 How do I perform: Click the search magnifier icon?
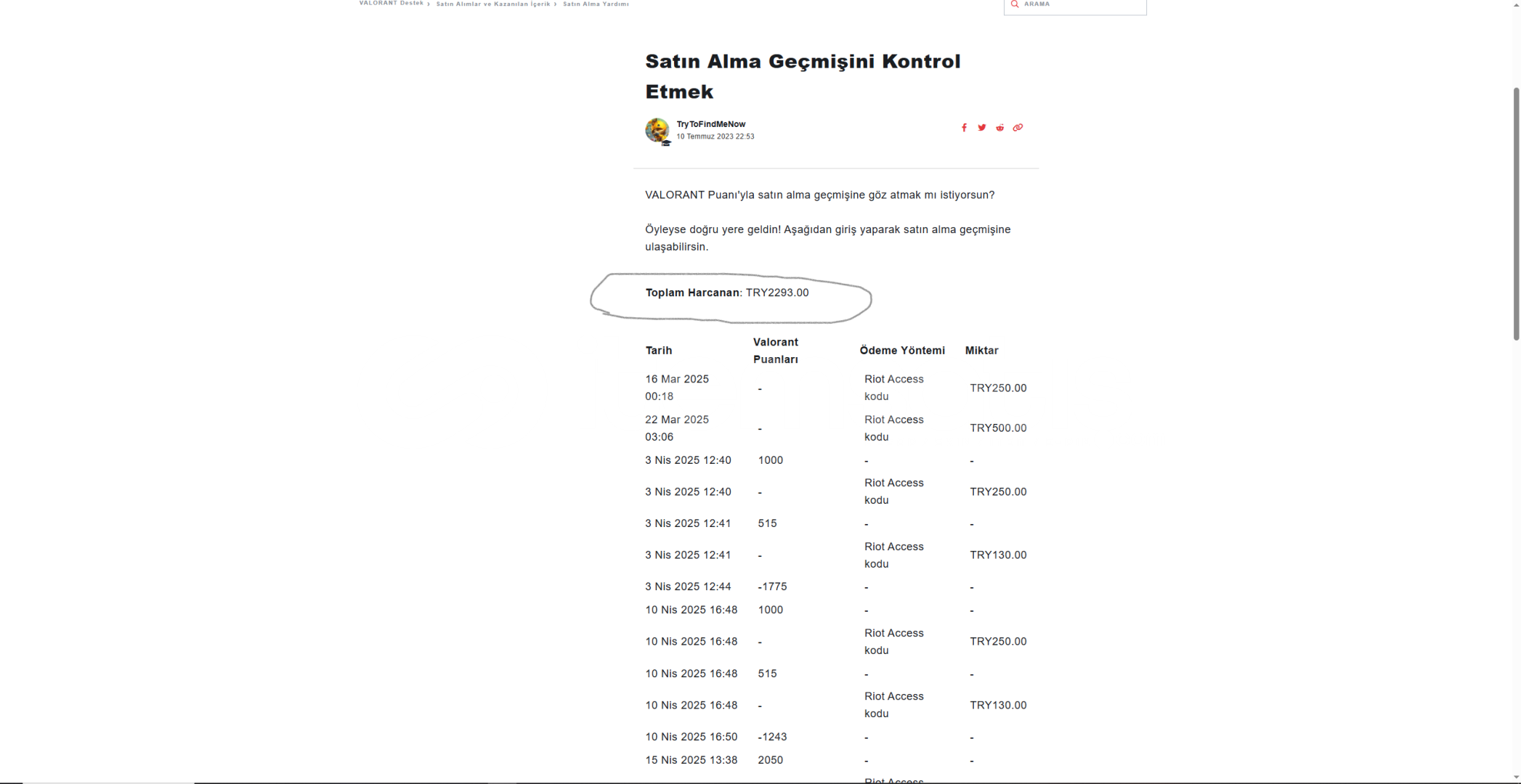coord(1015,4)
